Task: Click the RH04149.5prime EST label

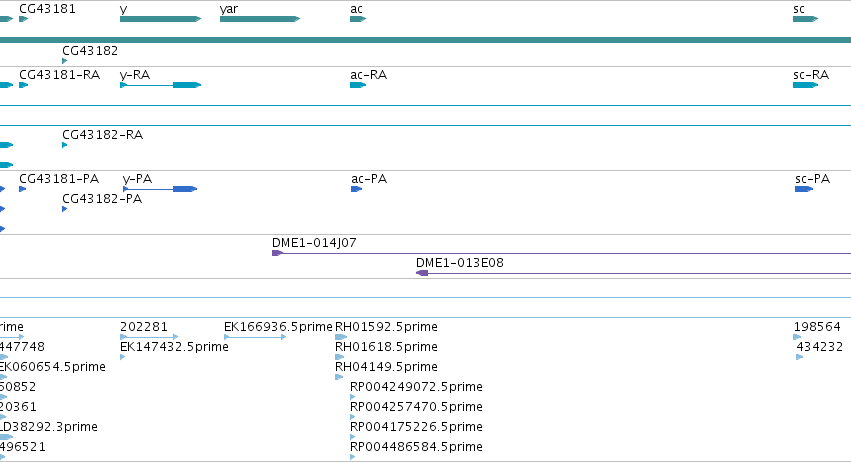Action: click(386, 366)
